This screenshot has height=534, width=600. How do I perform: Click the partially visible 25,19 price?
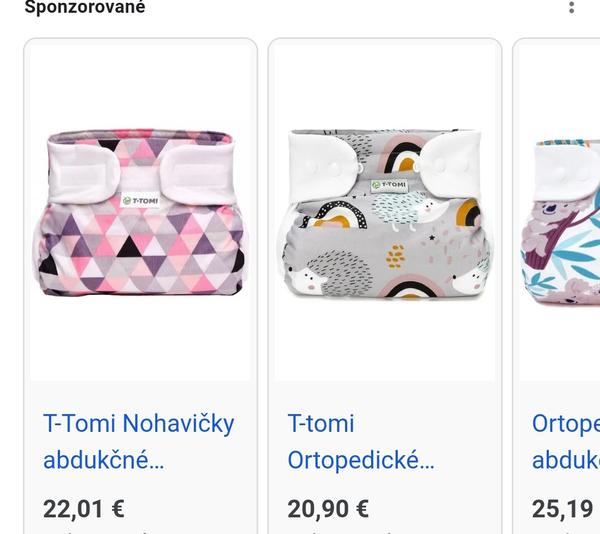pyautogui.click(x=563, y=509)
